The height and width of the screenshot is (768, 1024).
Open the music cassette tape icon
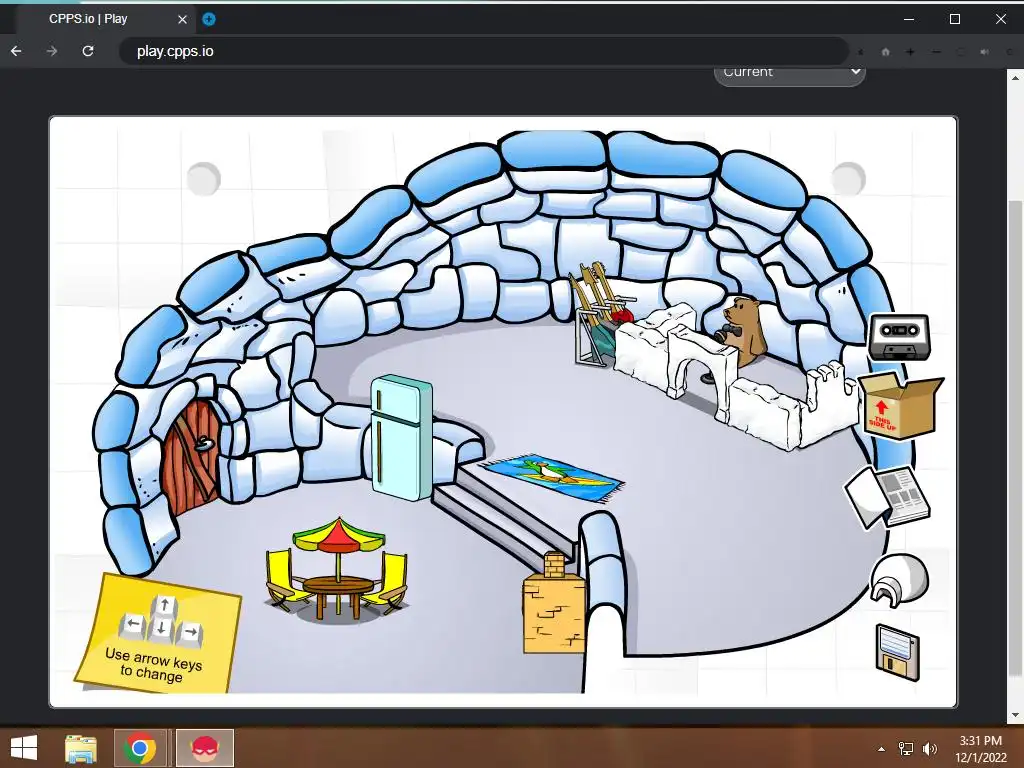click(x=899, y=336)
